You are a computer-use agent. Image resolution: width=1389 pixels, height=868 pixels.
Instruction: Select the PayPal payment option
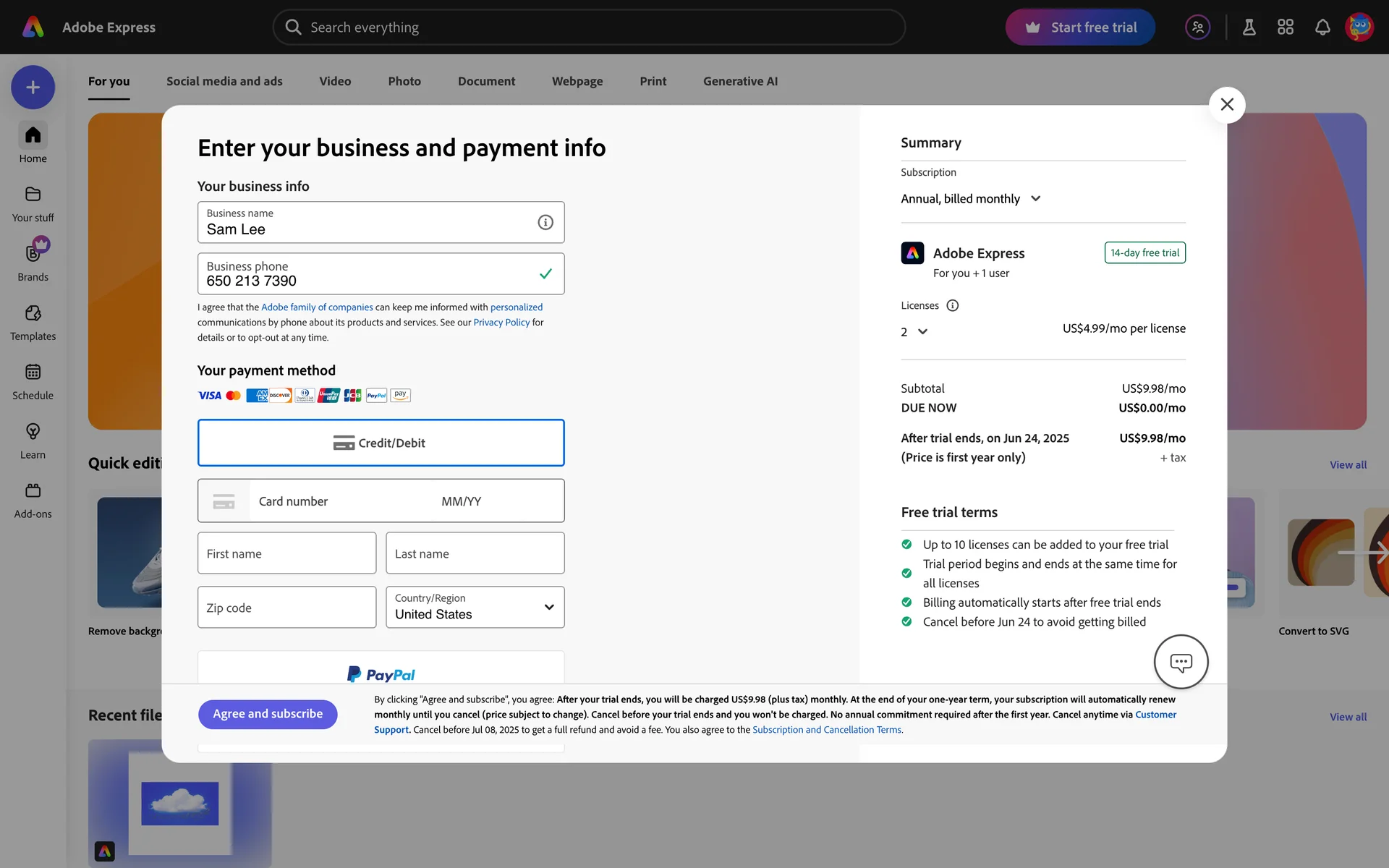pos(381,673)
